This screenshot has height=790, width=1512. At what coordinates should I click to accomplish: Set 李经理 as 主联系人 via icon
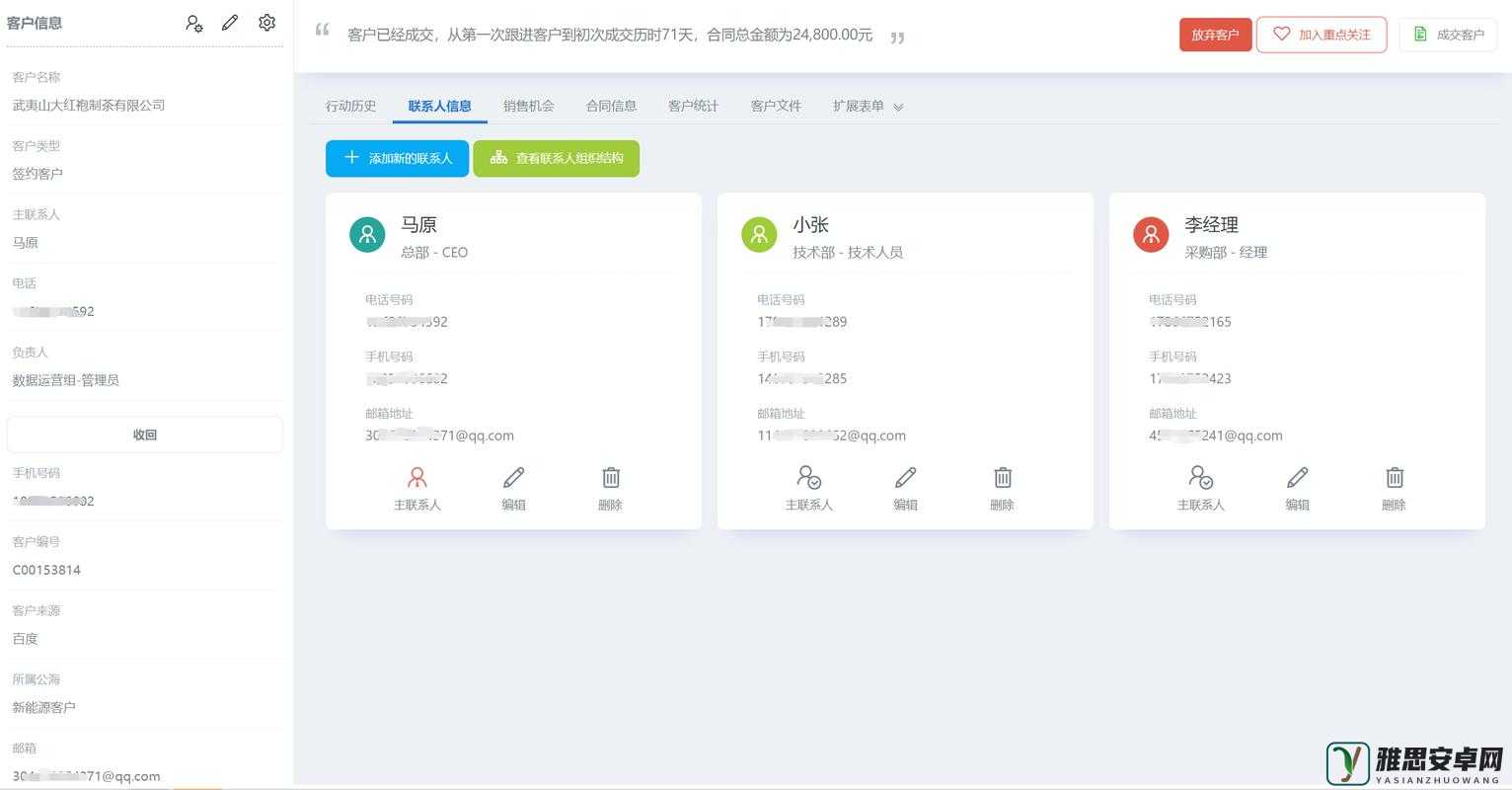pyautogui.click(x=1201, y=478)
